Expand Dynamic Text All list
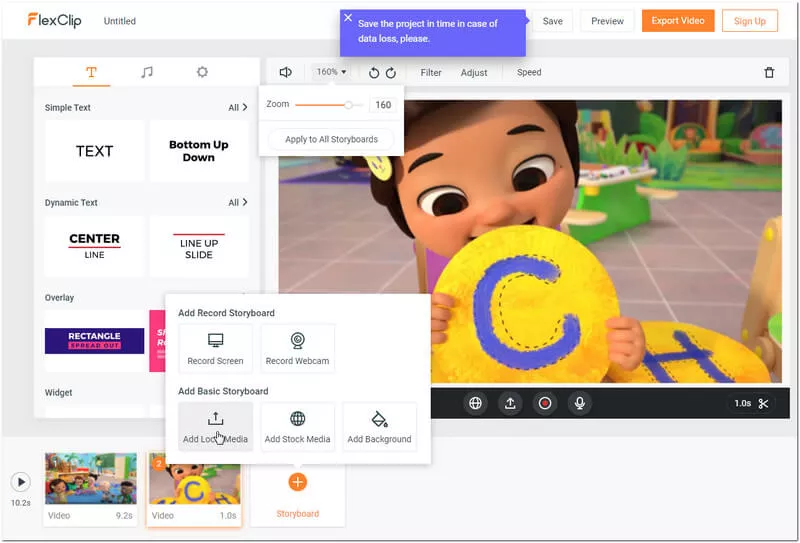 pos(237,203)
